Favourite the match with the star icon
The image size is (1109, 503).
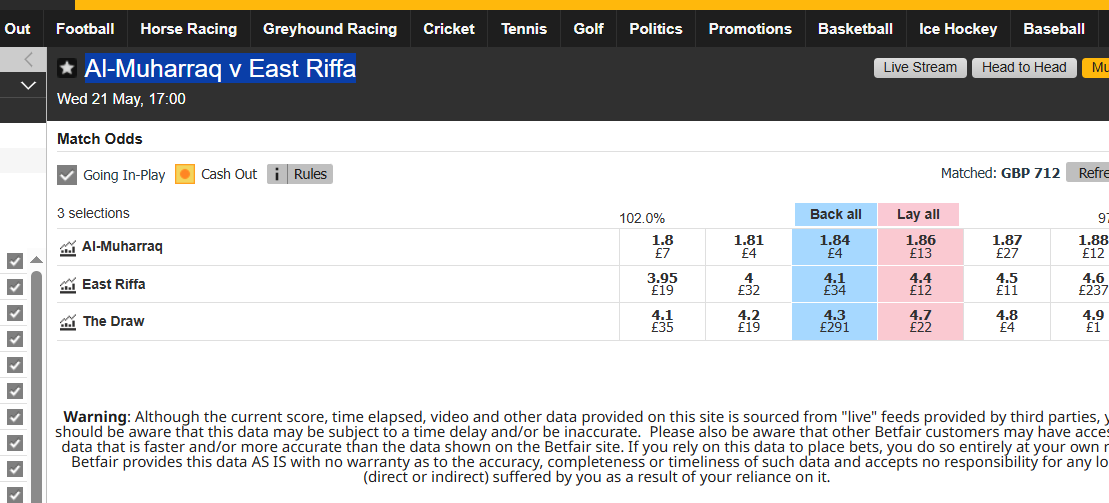(67, 68)
